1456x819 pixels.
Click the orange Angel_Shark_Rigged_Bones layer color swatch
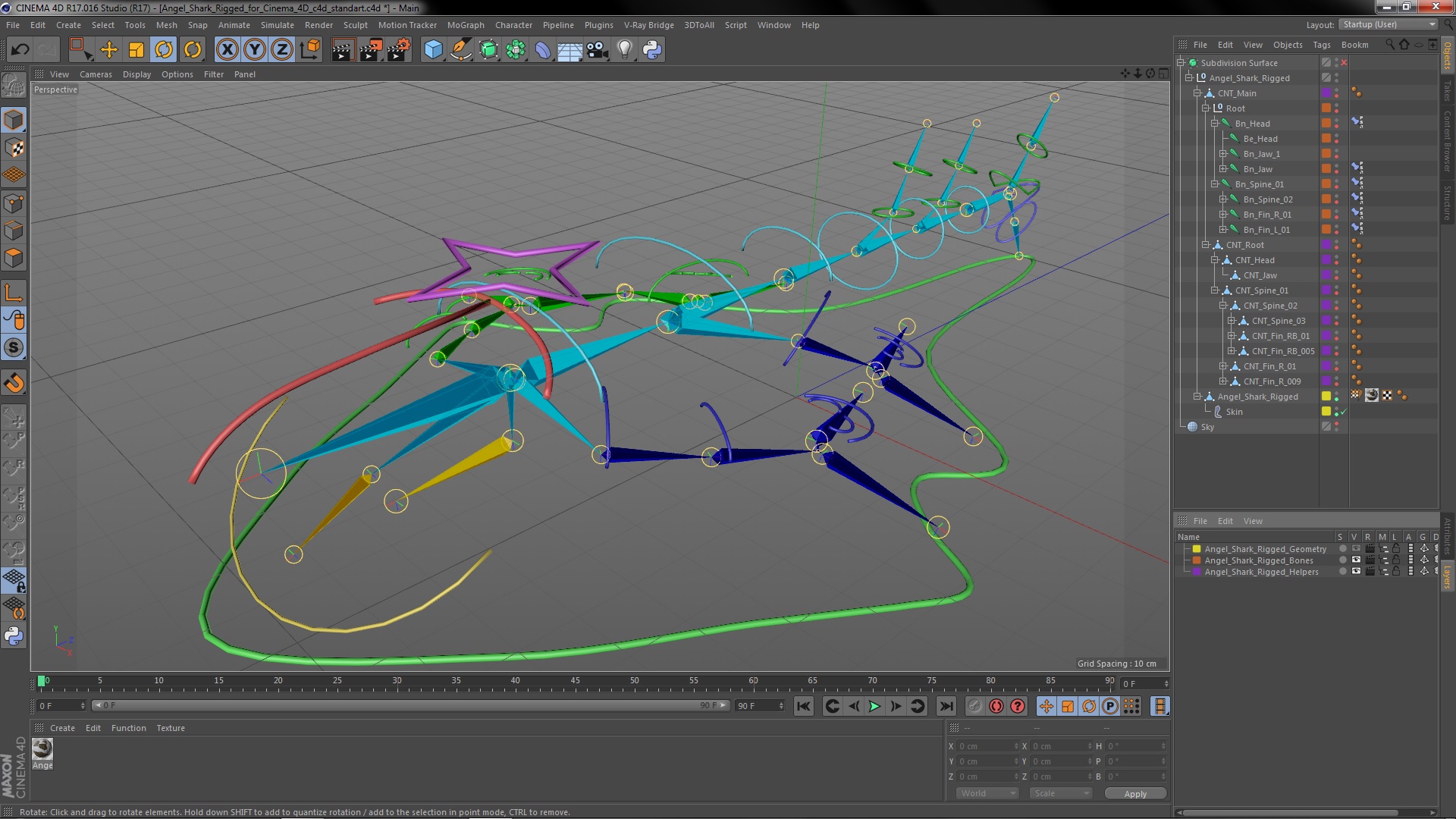pos(1197,560)
